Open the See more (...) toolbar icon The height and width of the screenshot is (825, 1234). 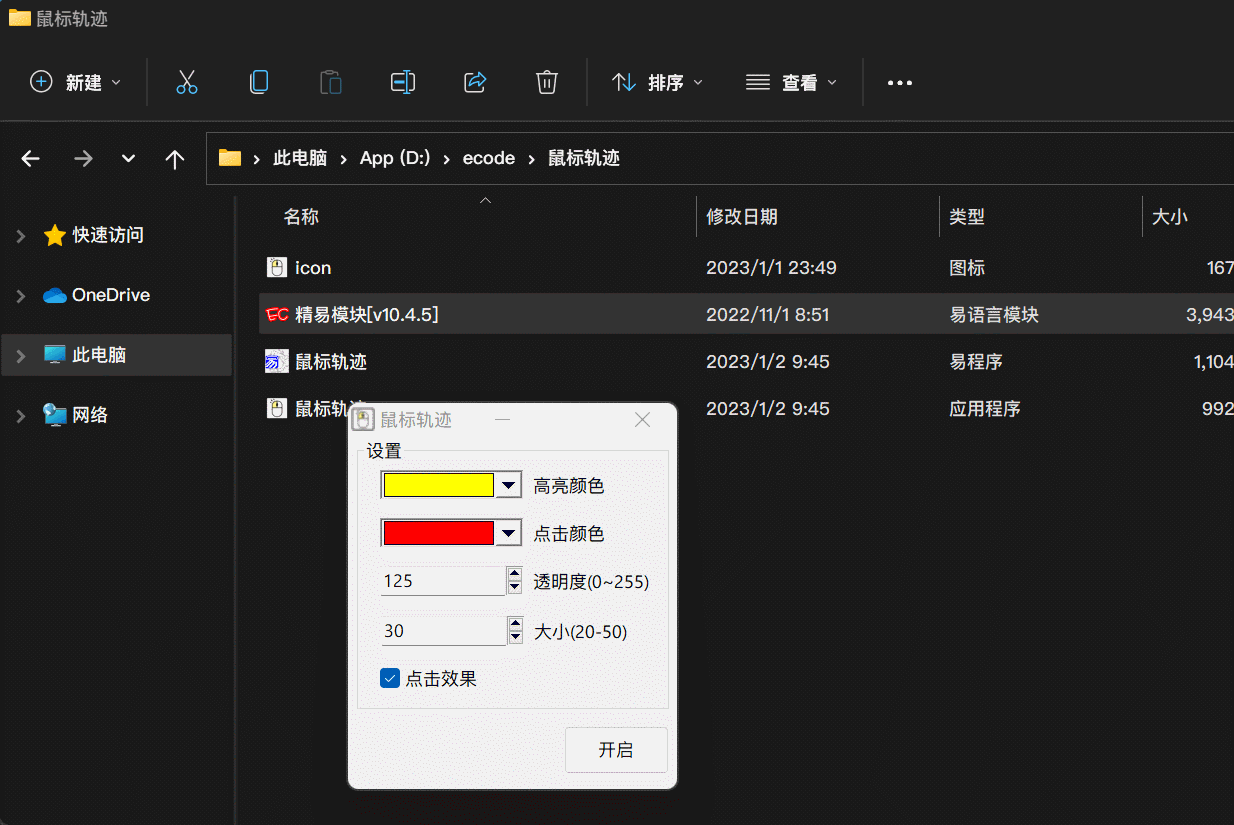(x=899, y=83)
